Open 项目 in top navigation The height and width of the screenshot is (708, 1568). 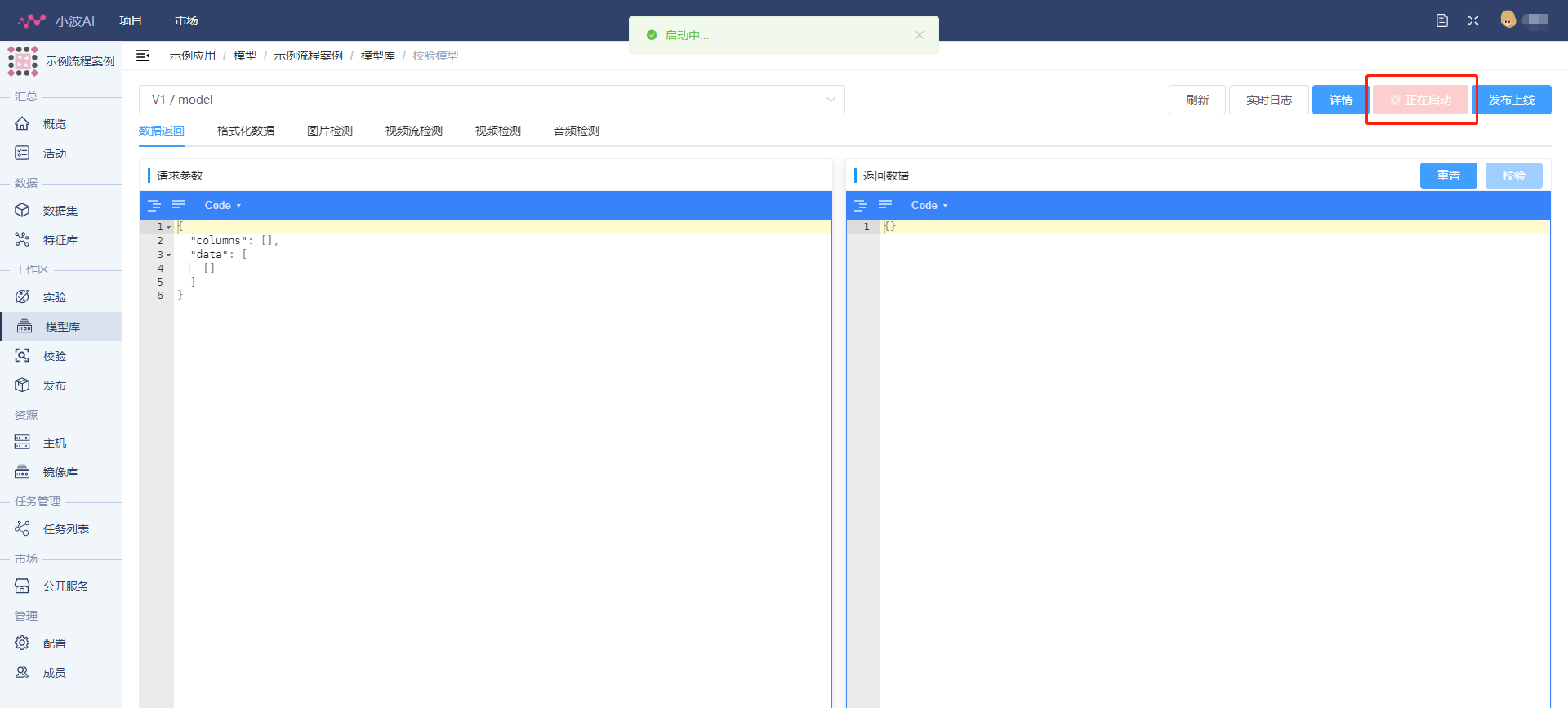131,20
